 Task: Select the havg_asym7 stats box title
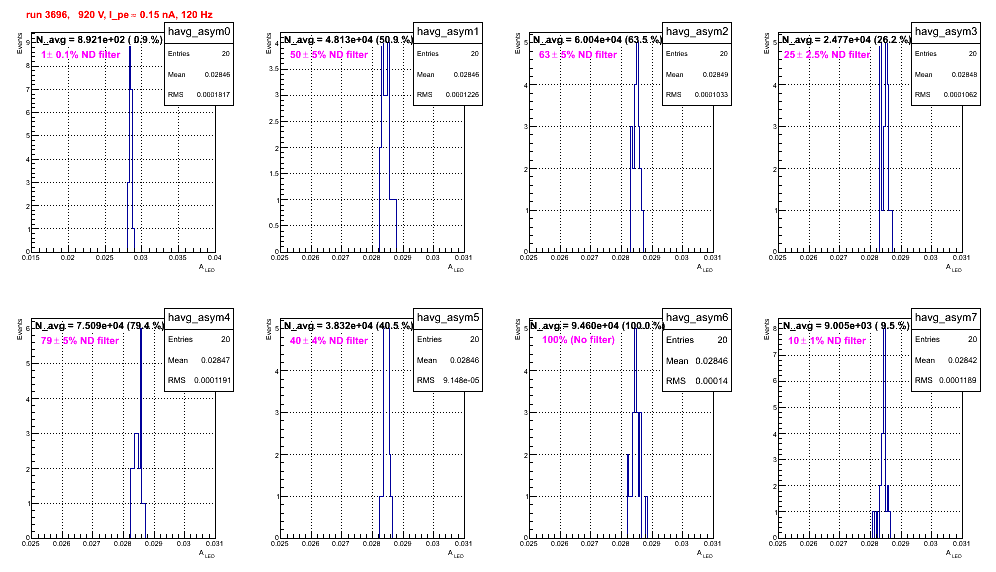pyautogui.click(x=946, y=317)
